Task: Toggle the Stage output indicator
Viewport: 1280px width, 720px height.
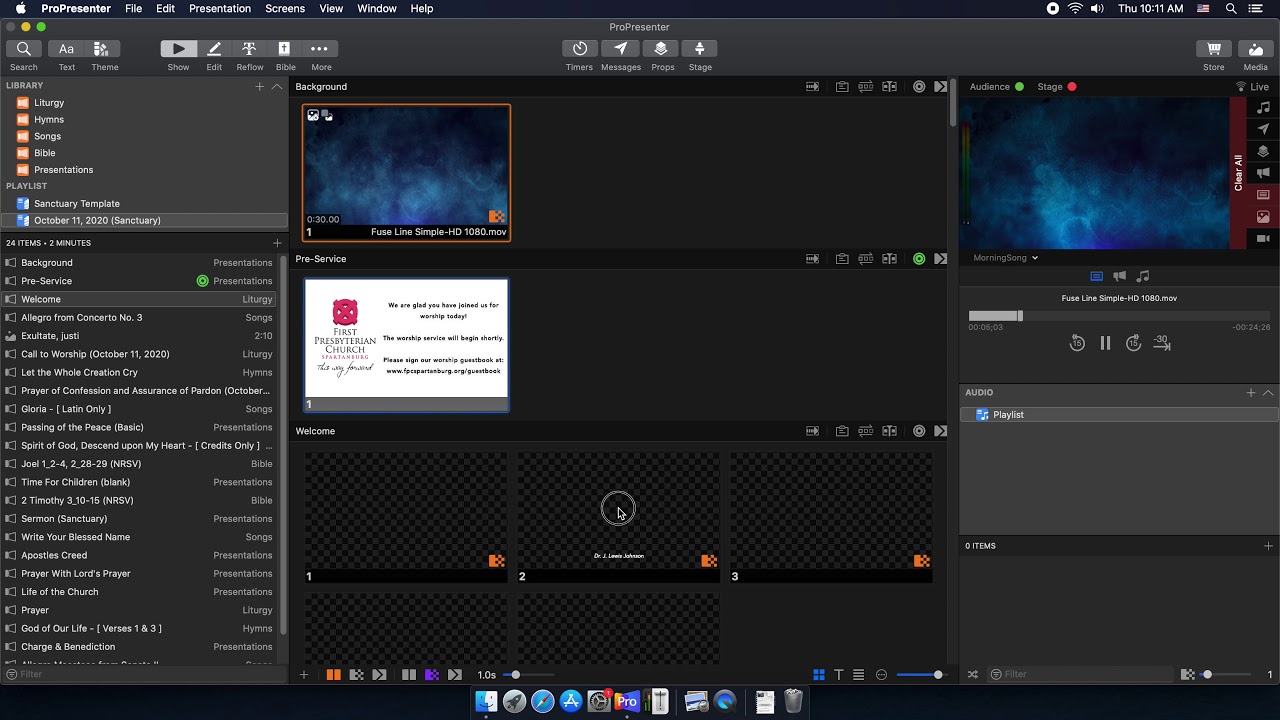Action: (1071, 87)
